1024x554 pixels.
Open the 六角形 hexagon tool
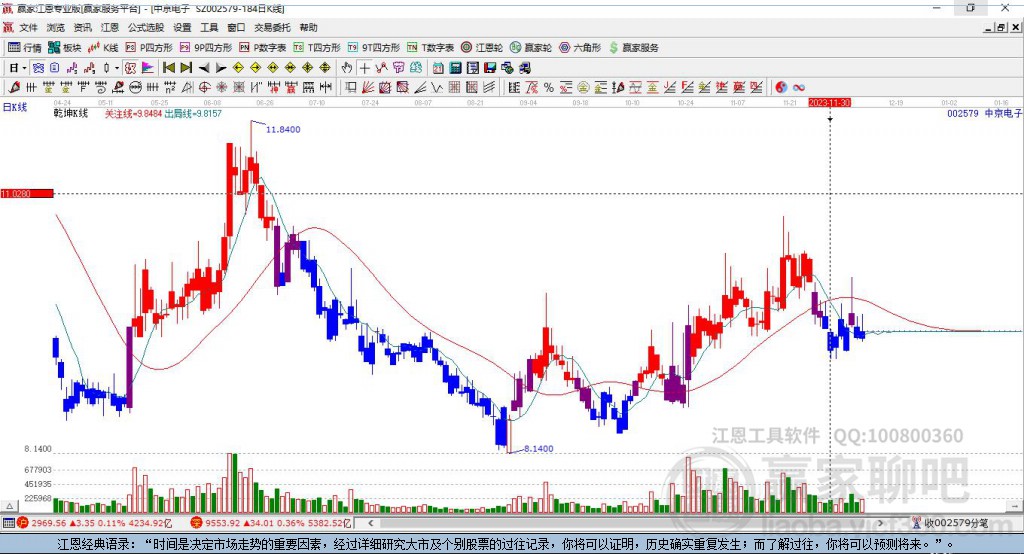(580, 48)
